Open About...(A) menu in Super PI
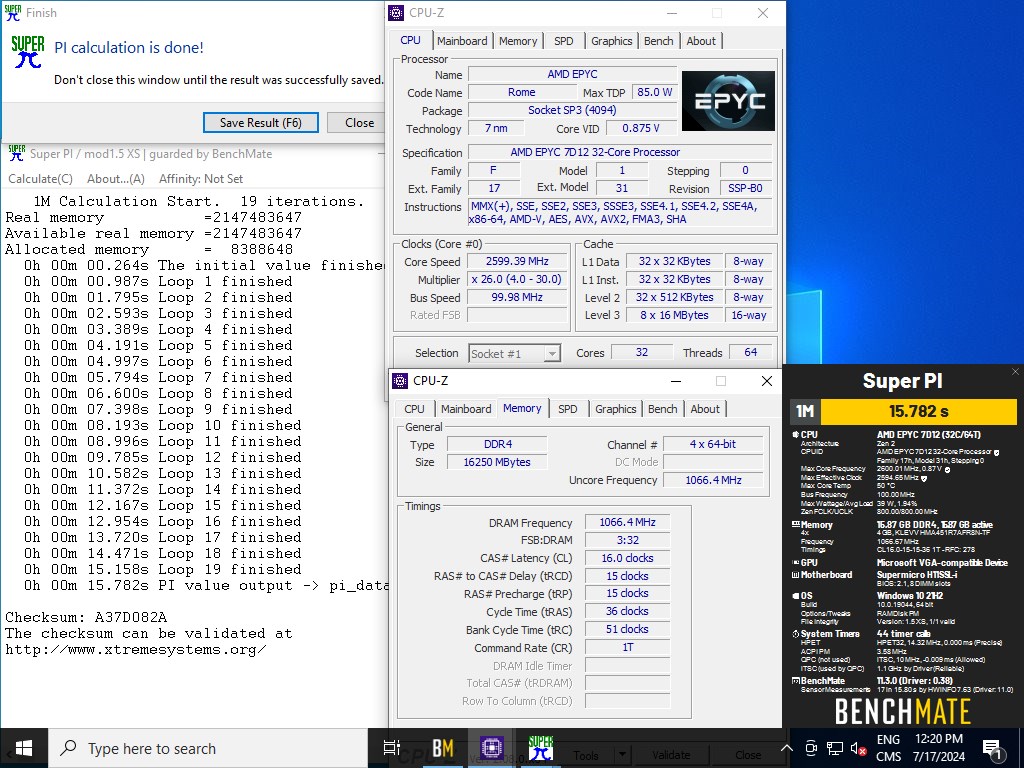The image size is (1024, 768). pyautogui.click(x=116, y=178)
